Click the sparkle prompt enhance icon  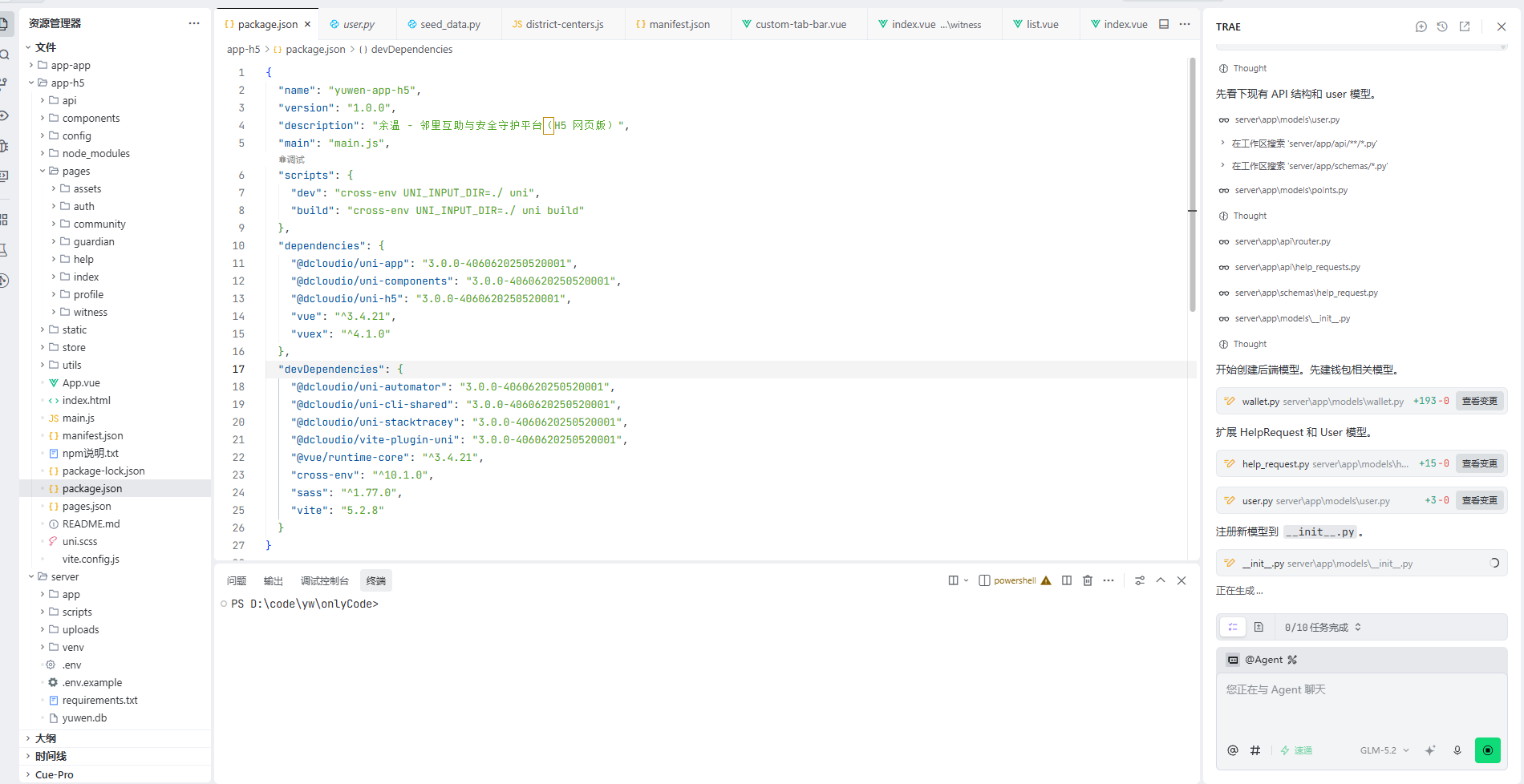(x=1430, y=750)
